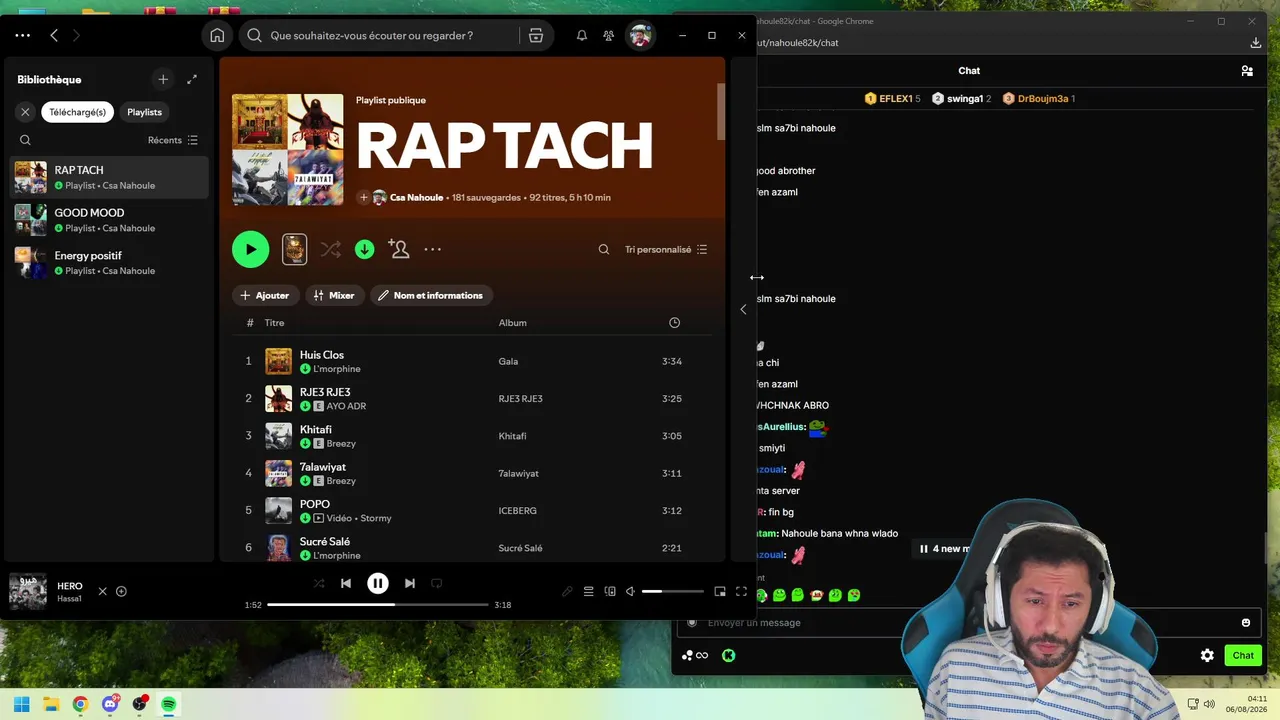Click the HERO now playing cover art

(x=28, y=591)
